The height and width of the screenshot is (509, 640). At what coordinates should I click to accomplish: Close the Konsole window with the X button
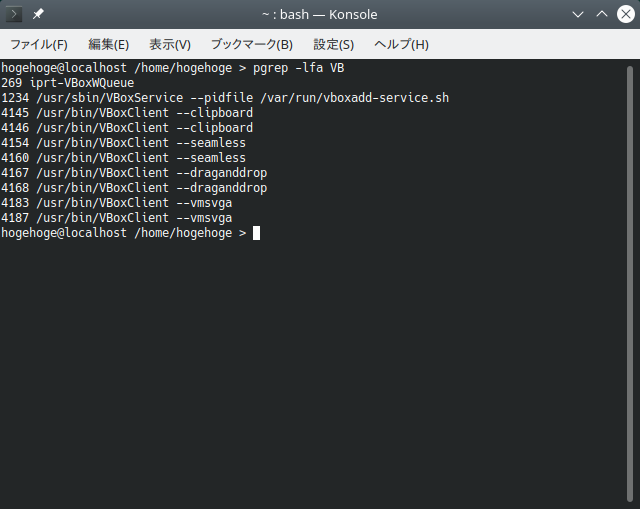626,14
